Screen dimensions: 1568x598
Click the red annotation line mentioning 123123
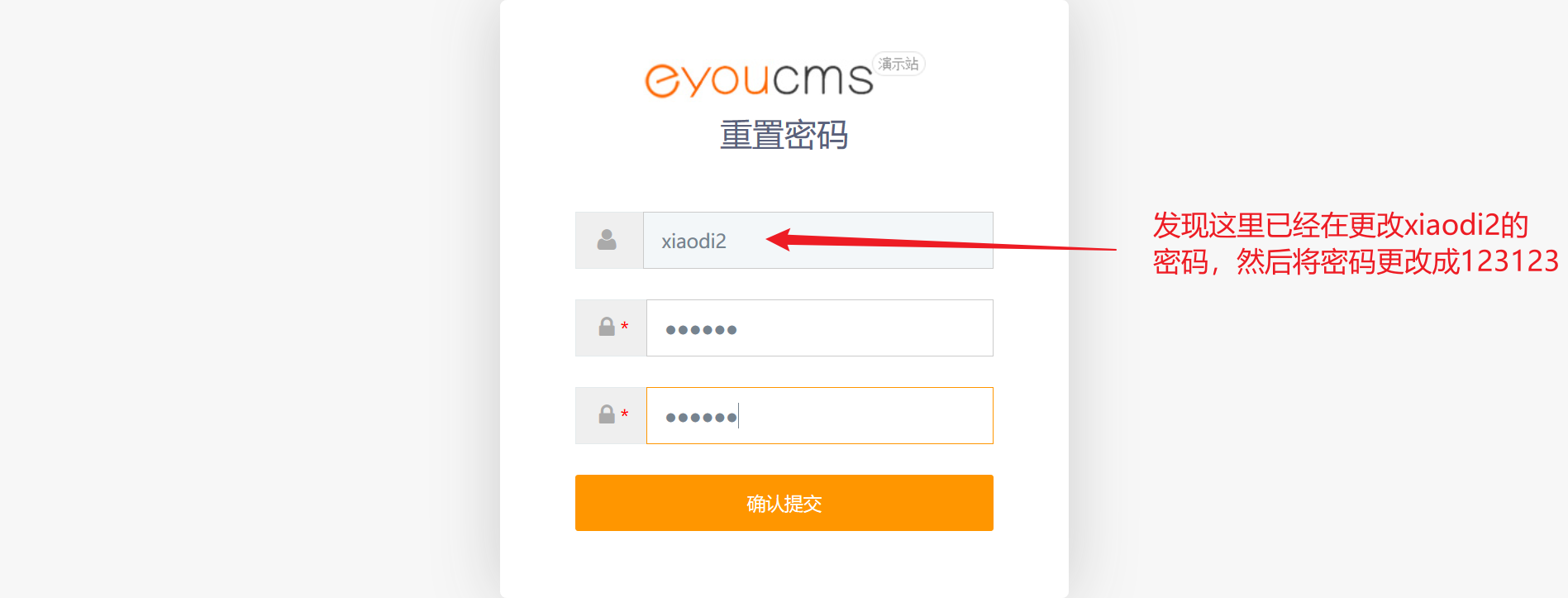point(1356,261)
